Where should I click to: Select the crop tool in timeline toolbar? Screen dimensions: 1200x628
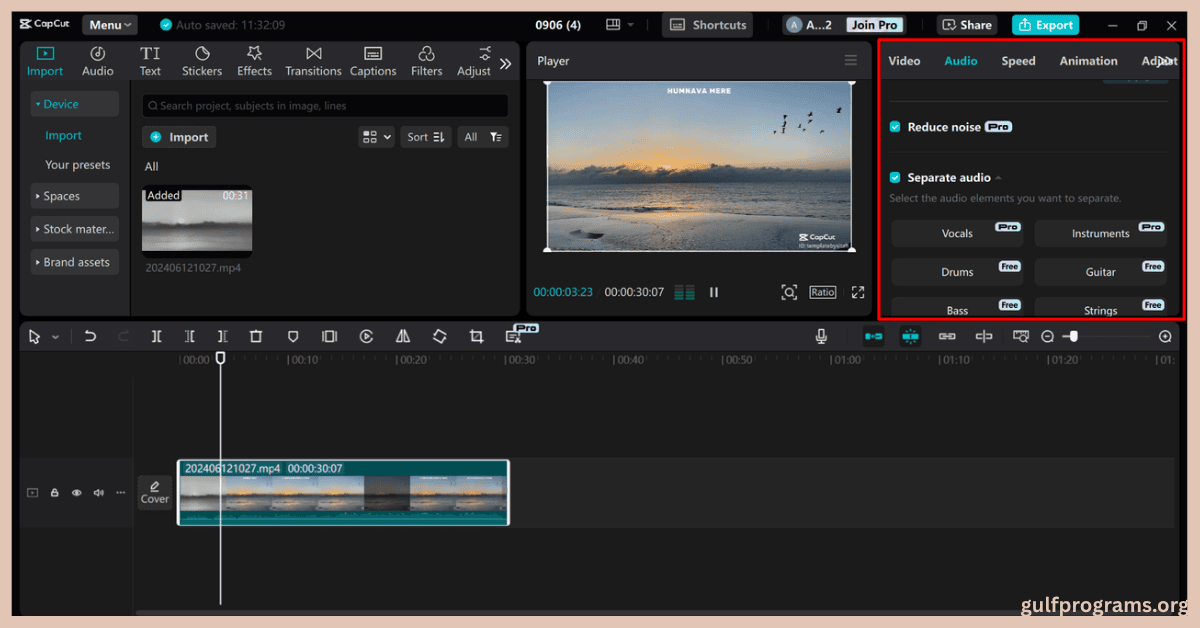(x=476, y=337)
